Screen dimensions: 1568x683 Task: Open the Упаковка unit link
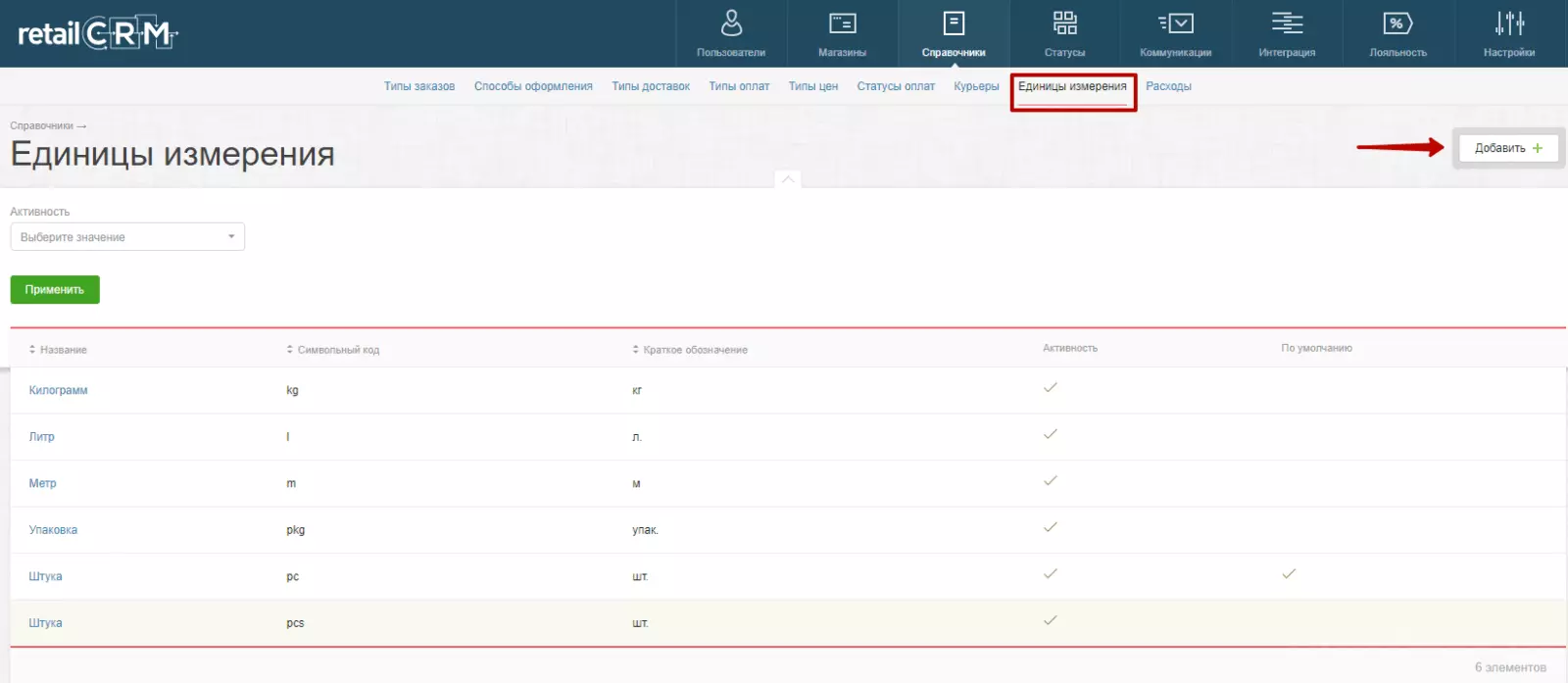click(53, 530)
